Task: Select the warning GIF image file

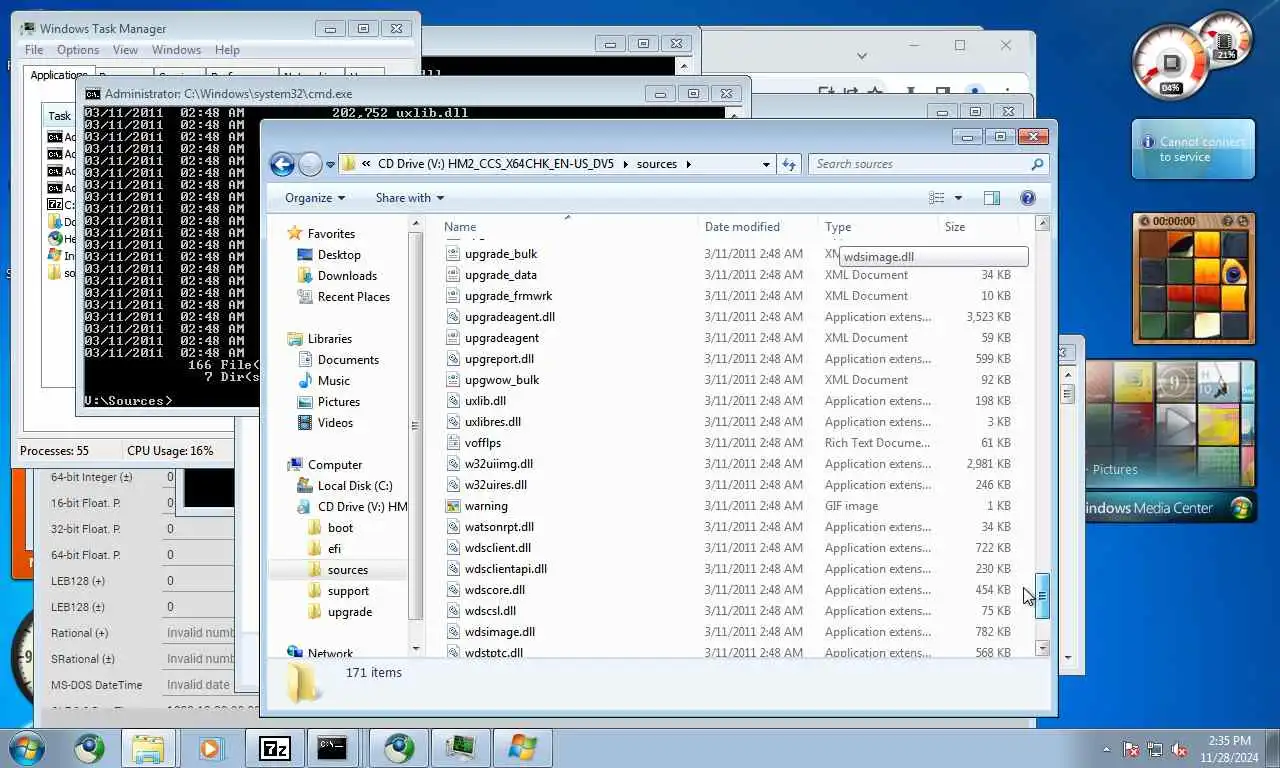Action: tap(486, 506)
